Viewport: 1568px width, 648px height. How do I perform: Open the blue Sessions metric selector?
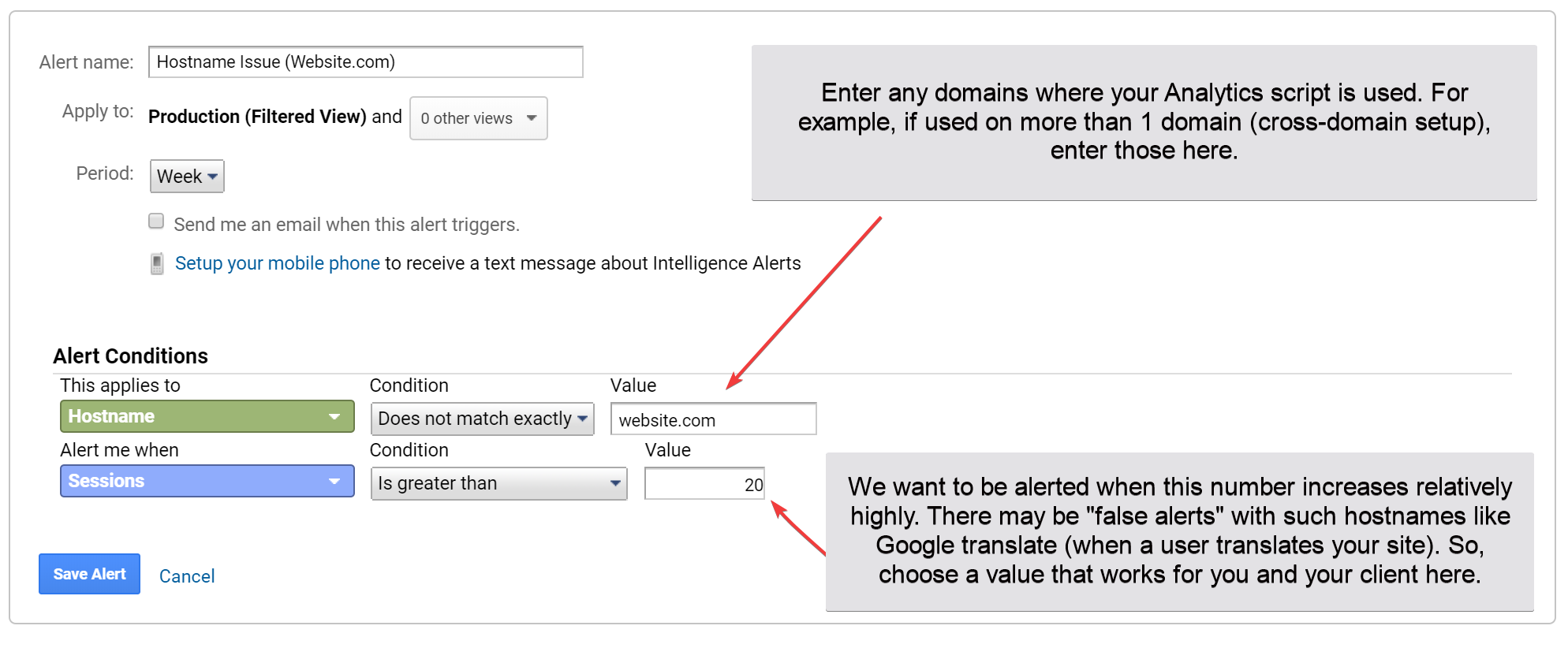click(207, 481)
